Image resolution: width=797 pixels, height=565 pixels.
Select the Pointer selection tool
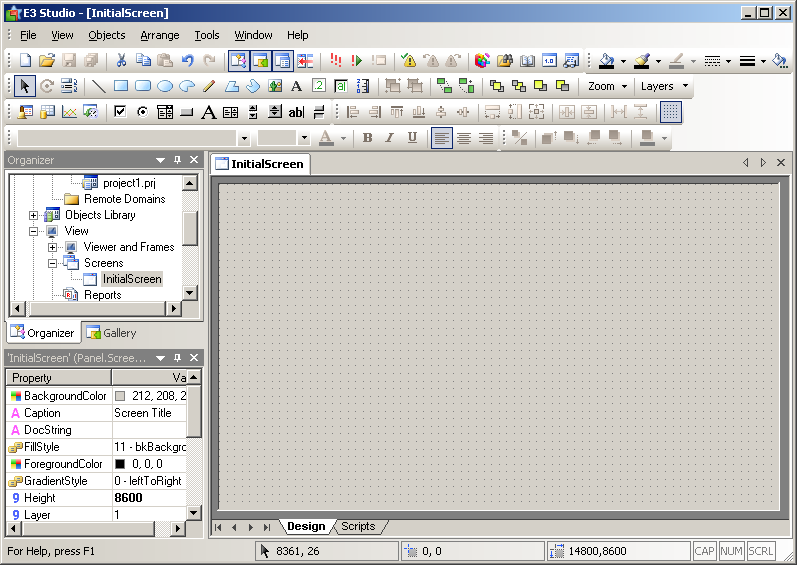pyautogui.click(x=25, y=86)
